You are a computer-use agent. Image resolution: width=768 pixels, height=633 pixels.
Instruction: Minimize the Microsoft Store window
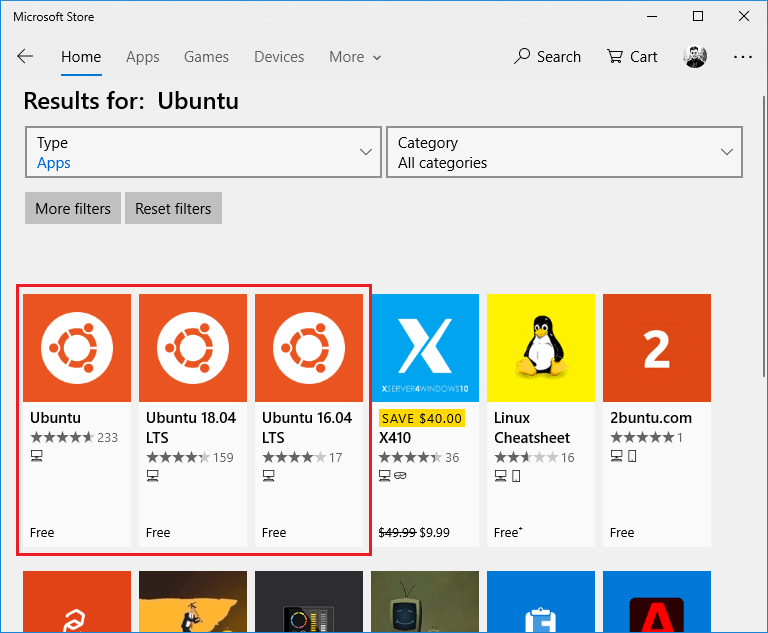652,16
